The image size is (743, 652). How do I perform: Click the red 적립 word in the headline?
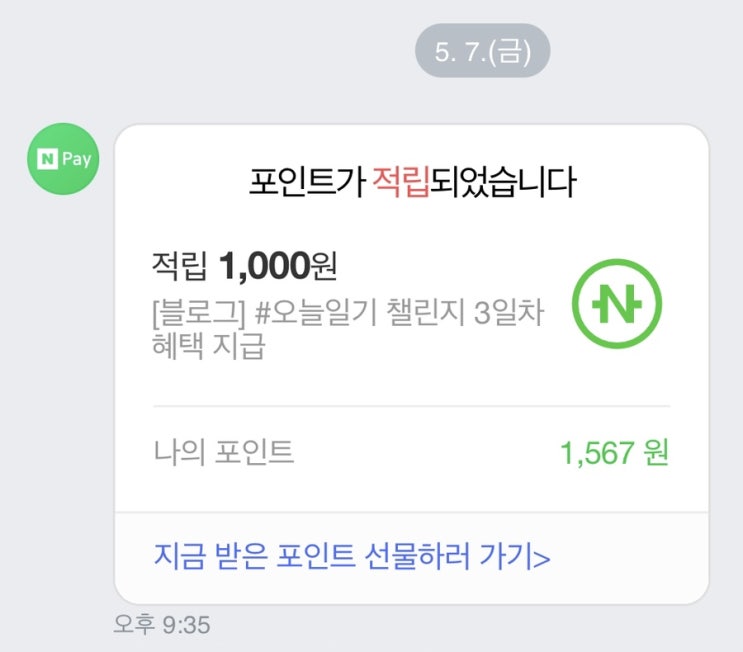pyautogui.click(x=400, y=183)
